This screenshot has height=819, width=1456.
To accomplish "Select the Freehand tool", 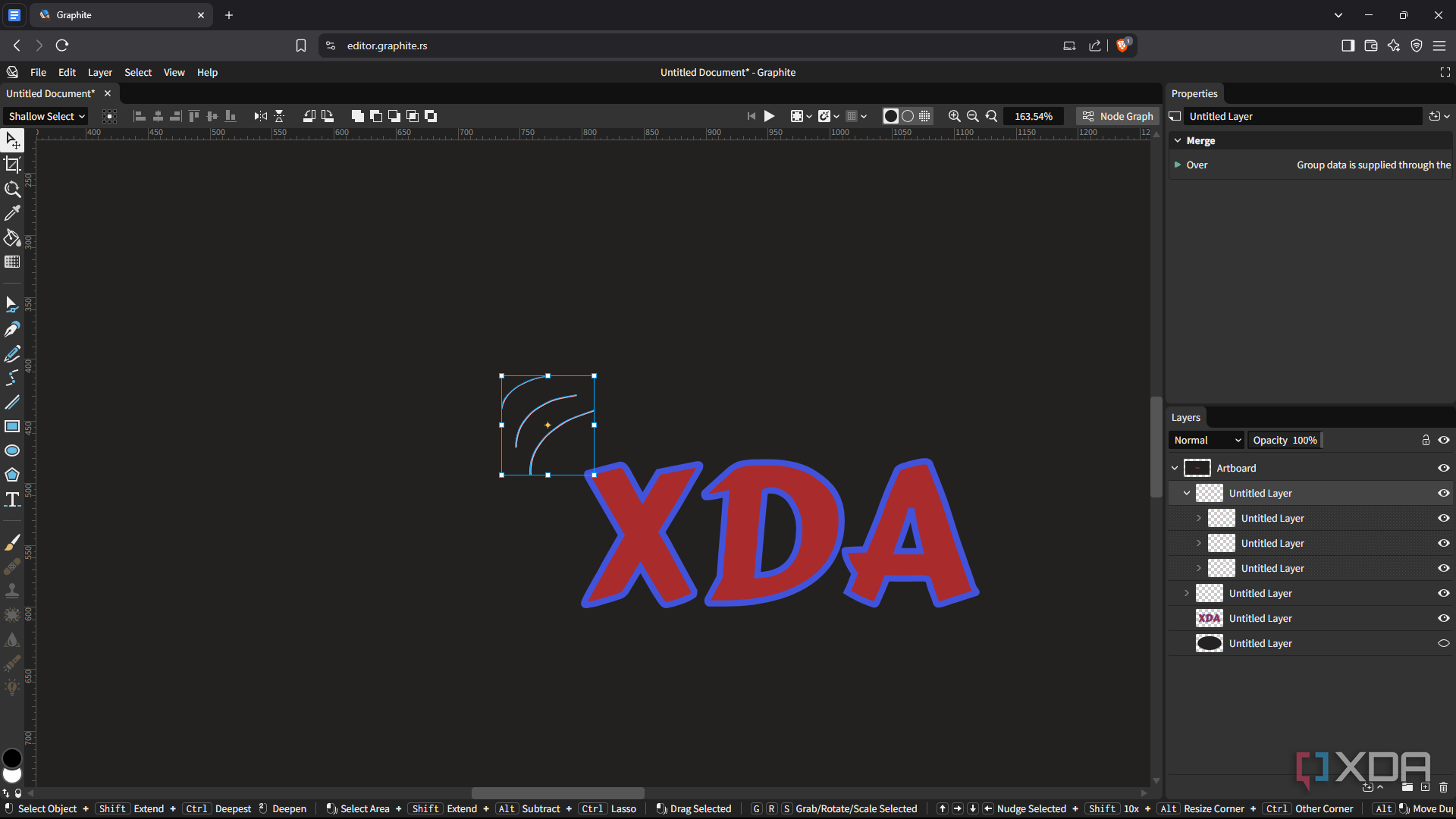I will tap(12, 353).
